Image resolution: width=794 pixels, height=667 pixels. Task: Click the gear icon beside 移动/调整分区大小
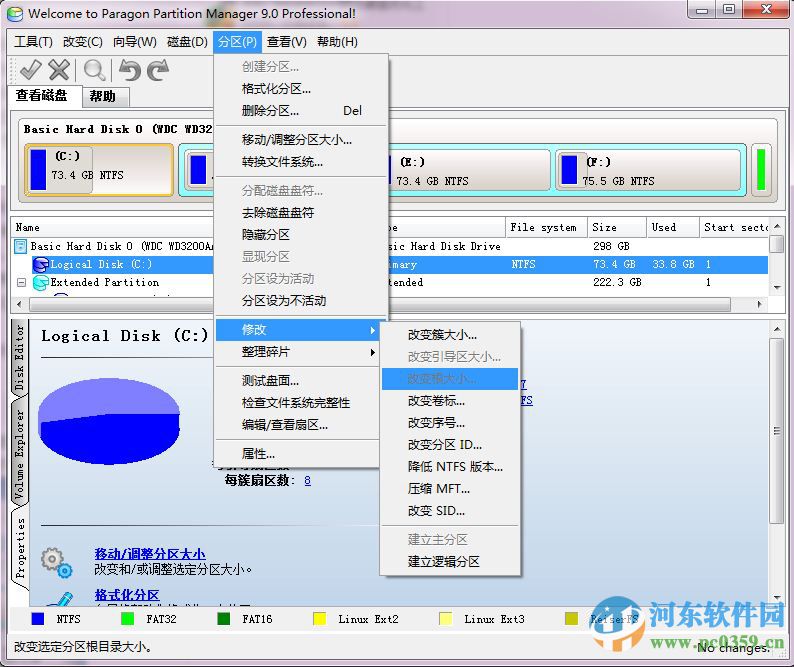point(57,562)
